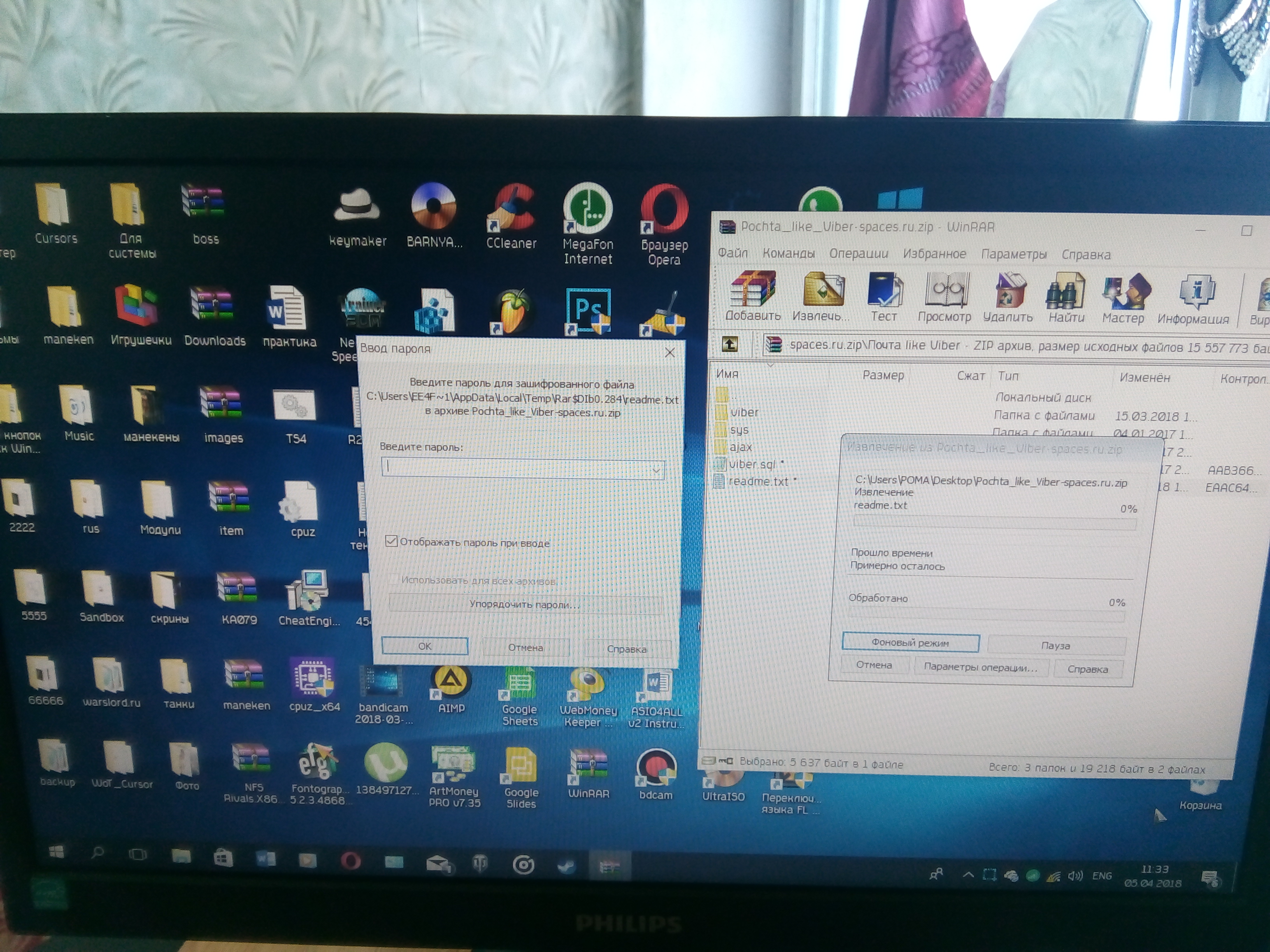This screenshot has width=1270, height=952.
Task: Click the ArtMoney PRO v7.35 desktop icon
Action: click(x=454, y=777)
